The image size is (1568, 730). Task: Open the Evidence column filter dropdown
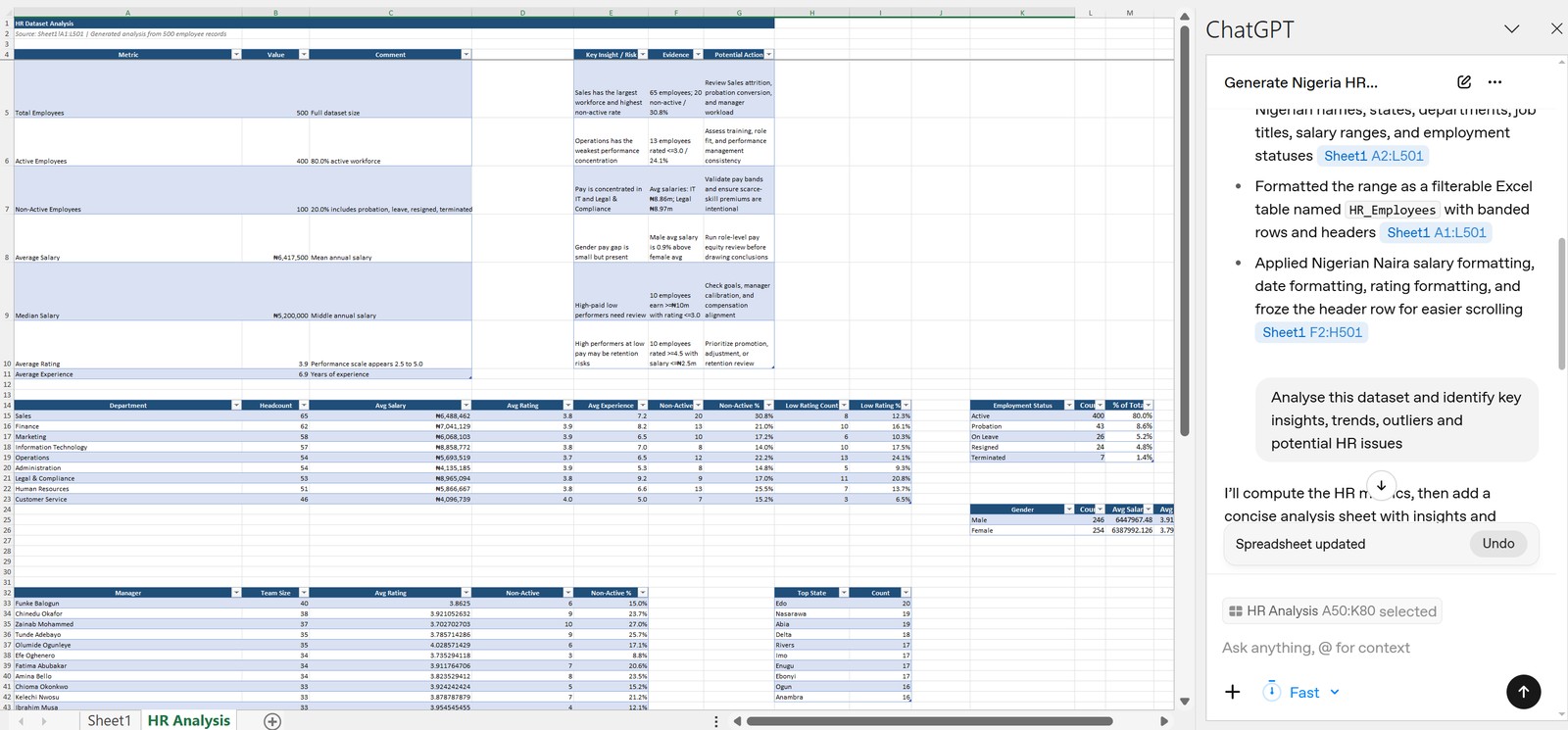coord(698,54)
